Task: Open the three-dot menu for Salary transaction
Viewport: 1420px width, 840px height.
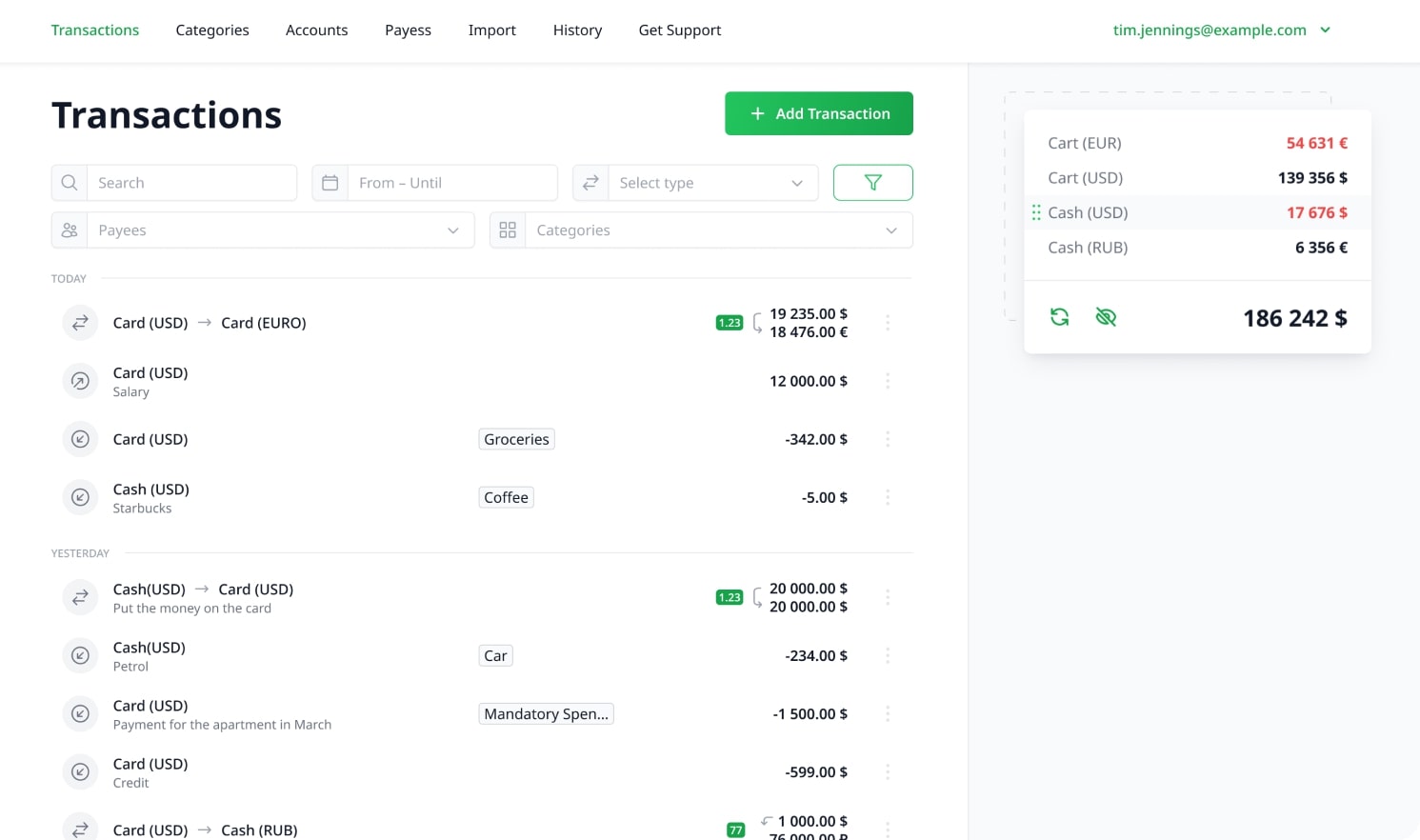Action: point(888,381)
